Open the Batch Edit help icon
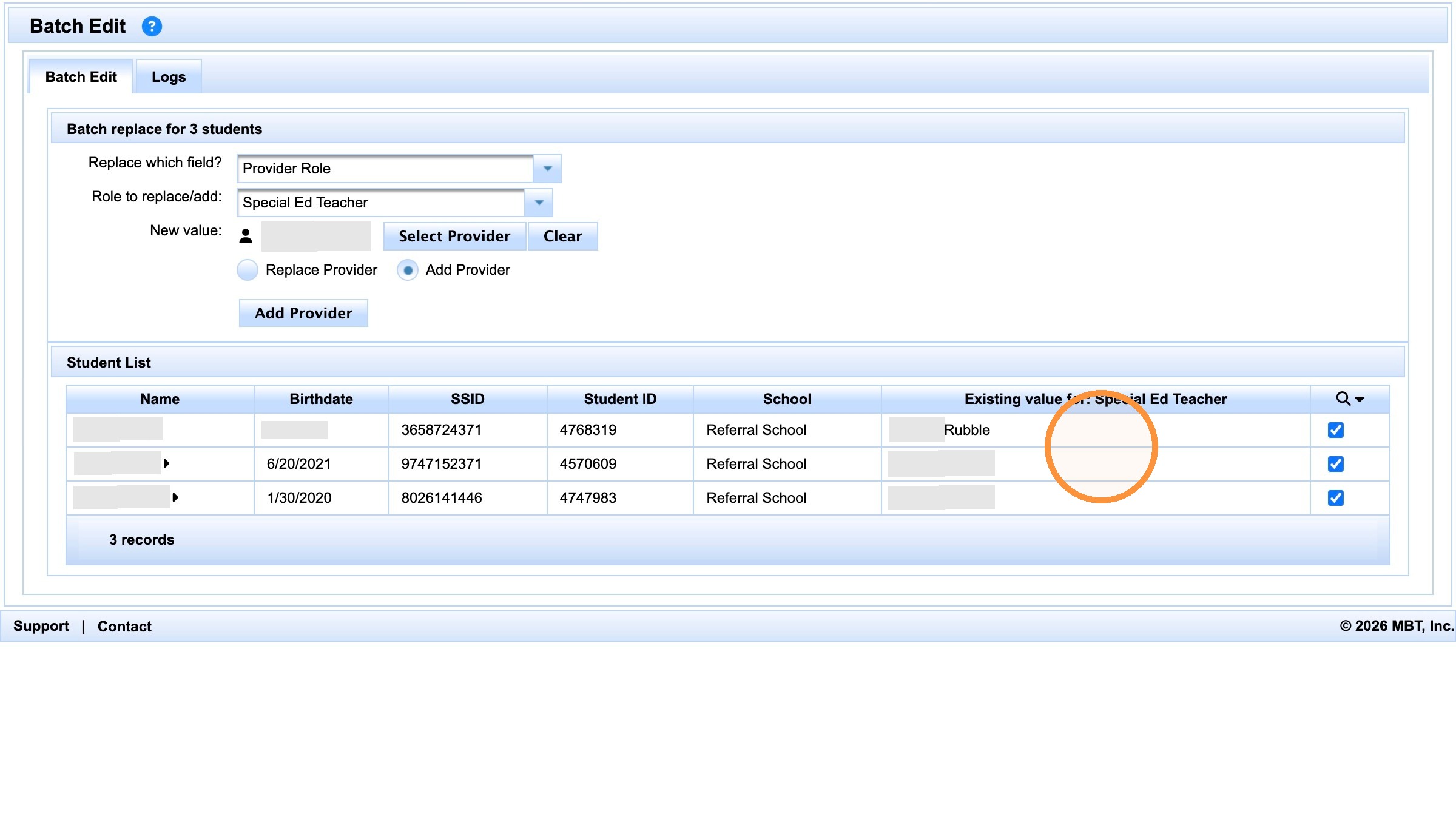1456x814 pixels. (152, 26)
